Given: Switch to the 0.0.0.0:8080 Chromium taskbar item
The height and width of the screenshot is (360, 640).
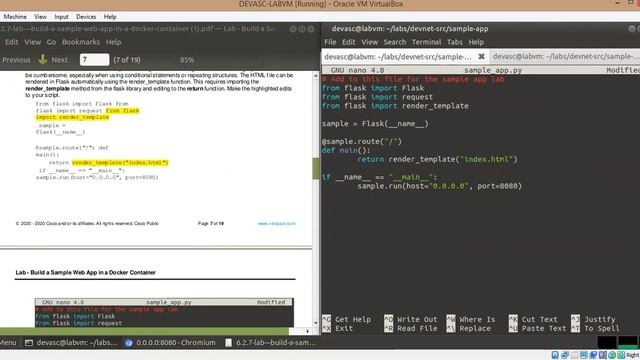Looking at the screenshot, I should pyautogui.click(x=170, y=342).
